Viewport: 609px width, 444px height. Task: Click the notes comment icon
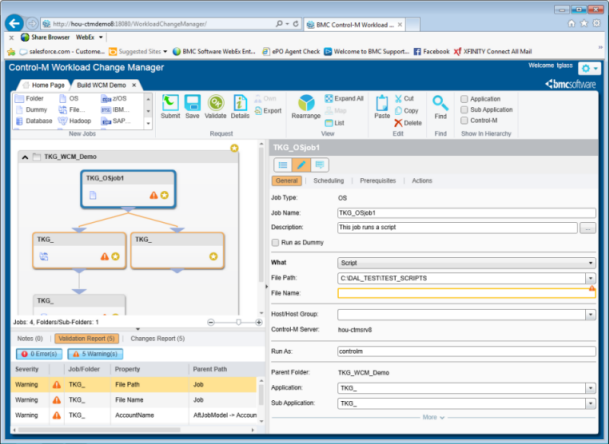(x=319, y=165)
